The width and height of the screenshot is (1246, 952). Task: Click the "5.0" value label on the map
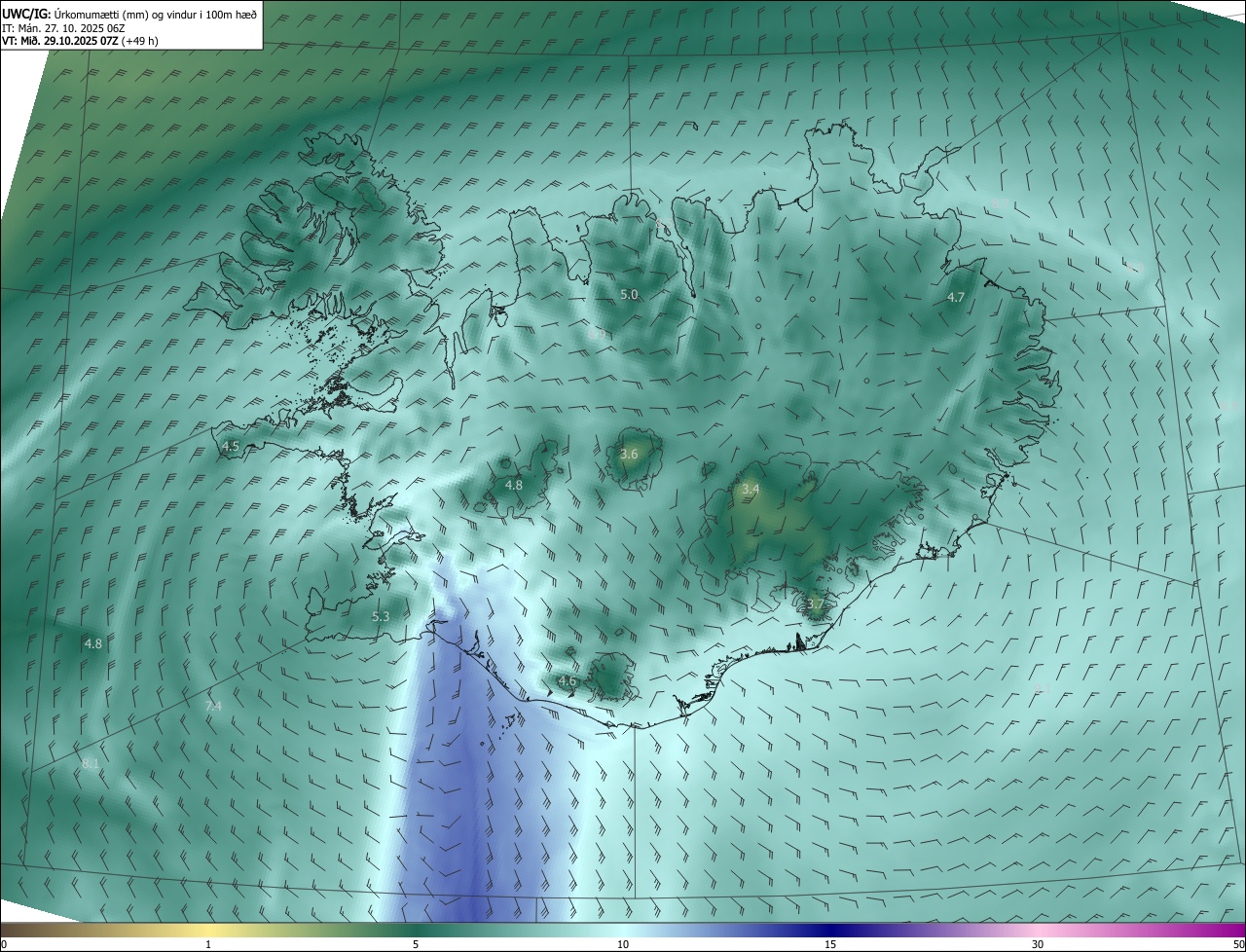pos(629,294)
